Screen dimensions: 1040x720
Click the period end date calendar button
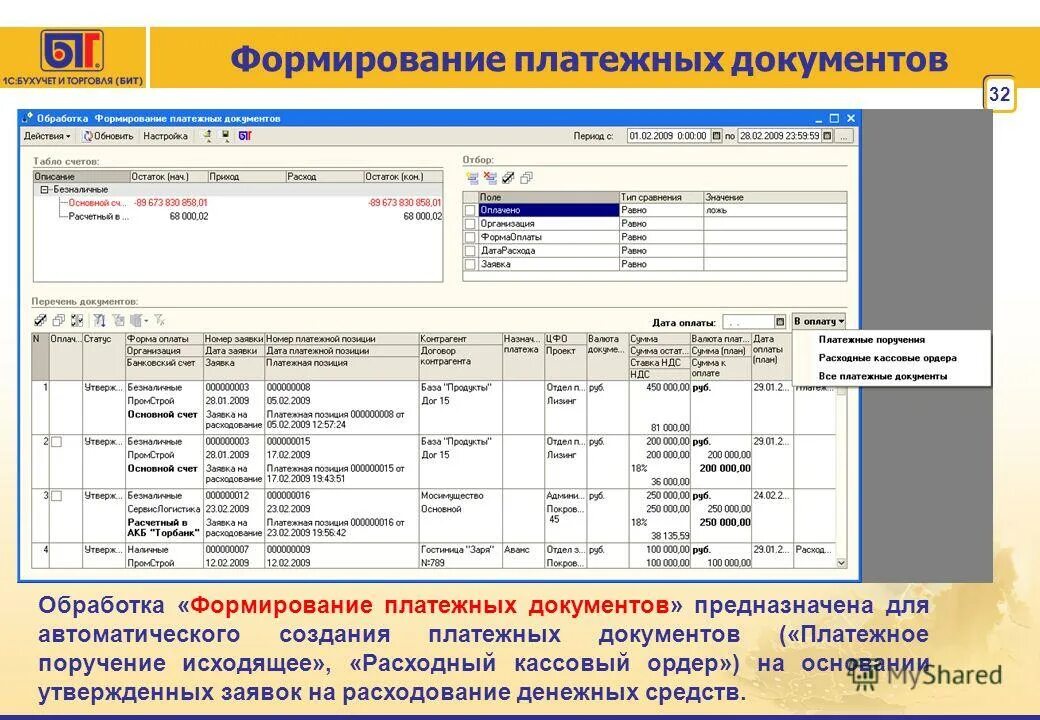827,134
